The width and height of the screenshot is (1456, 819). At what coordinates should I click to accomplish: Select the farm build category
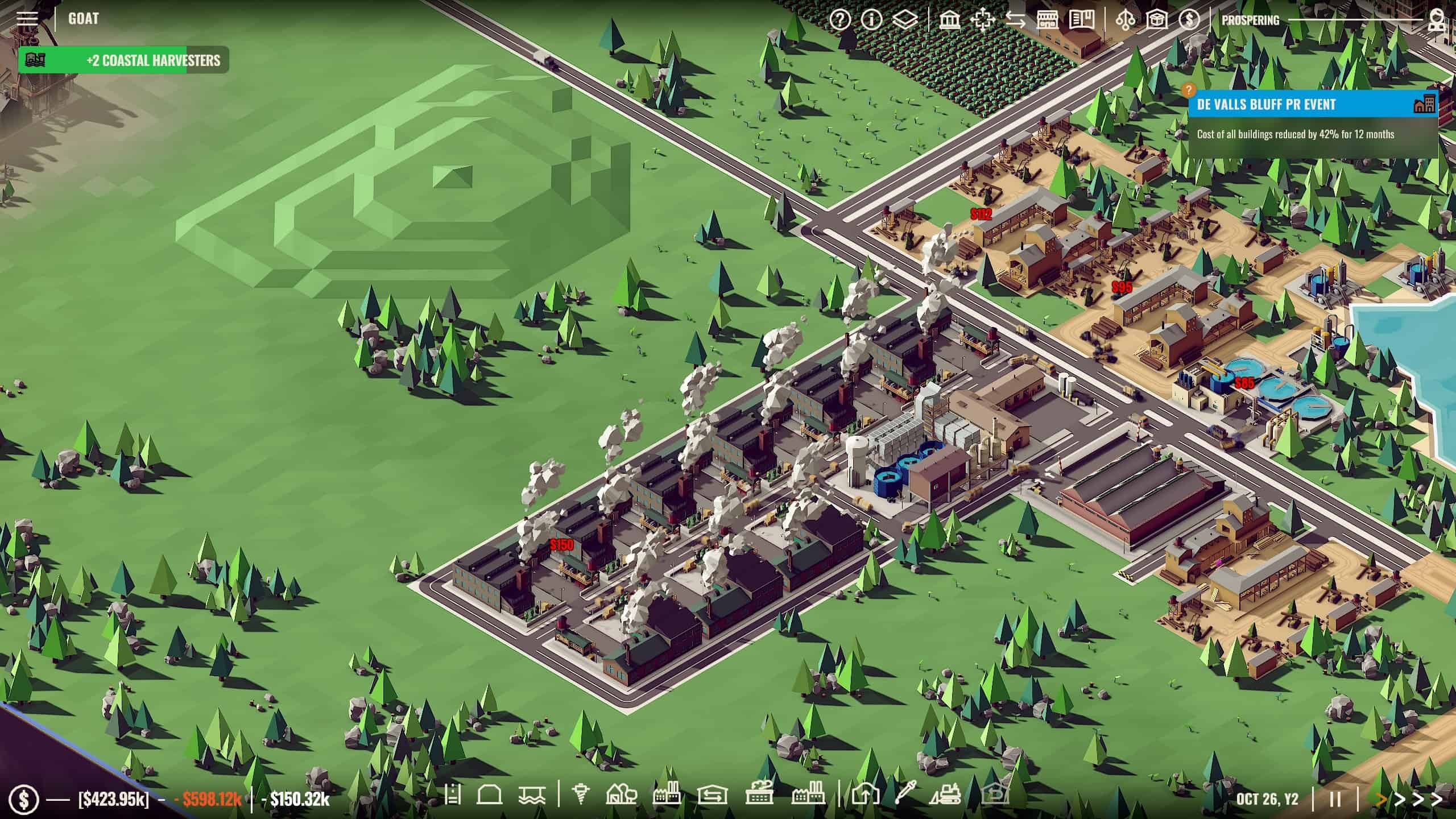coord(621,795)
